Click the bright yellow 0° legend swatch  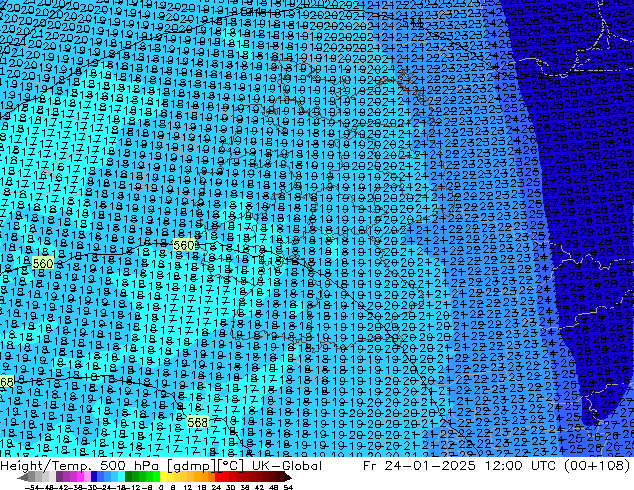point(163,477)
